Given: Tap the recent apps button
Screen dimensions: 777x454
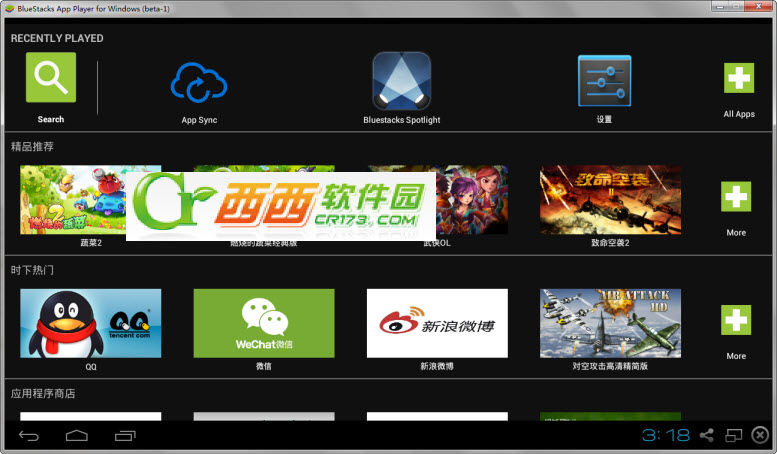Looking at the screenshot, I should pyautogui.click(x=125, y=436).
